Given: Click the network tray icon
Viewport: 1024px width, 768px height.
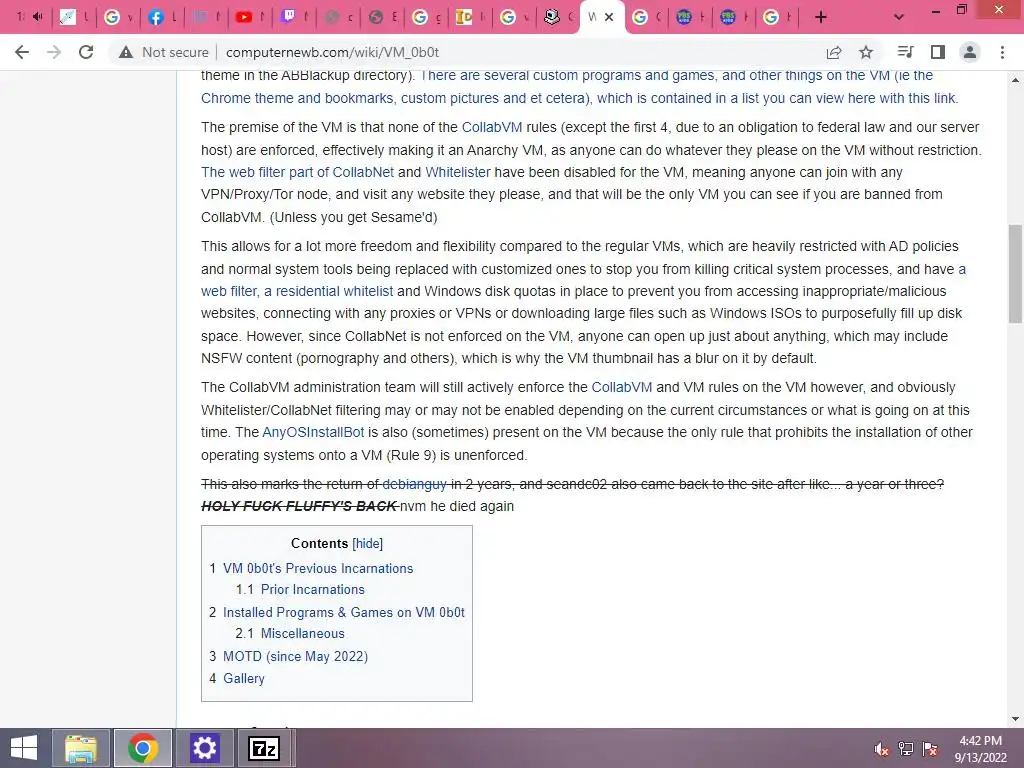Looking at the screenshot, I should [x=906, y=749].
